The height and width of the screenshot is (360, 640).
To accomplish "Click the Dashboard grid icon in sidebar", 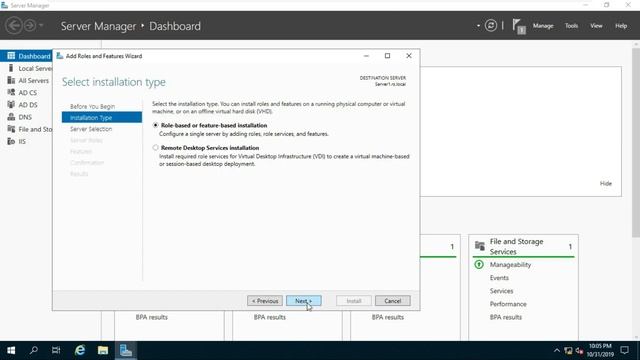I will tap(11, 56).
